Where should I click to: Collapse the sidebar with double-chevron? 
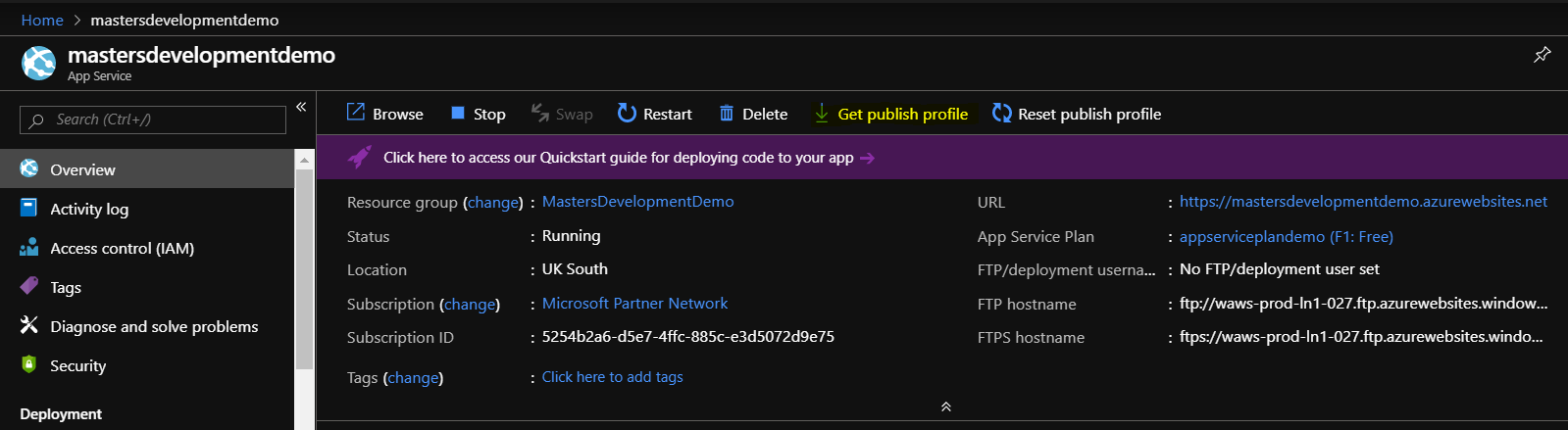point(301,107)
